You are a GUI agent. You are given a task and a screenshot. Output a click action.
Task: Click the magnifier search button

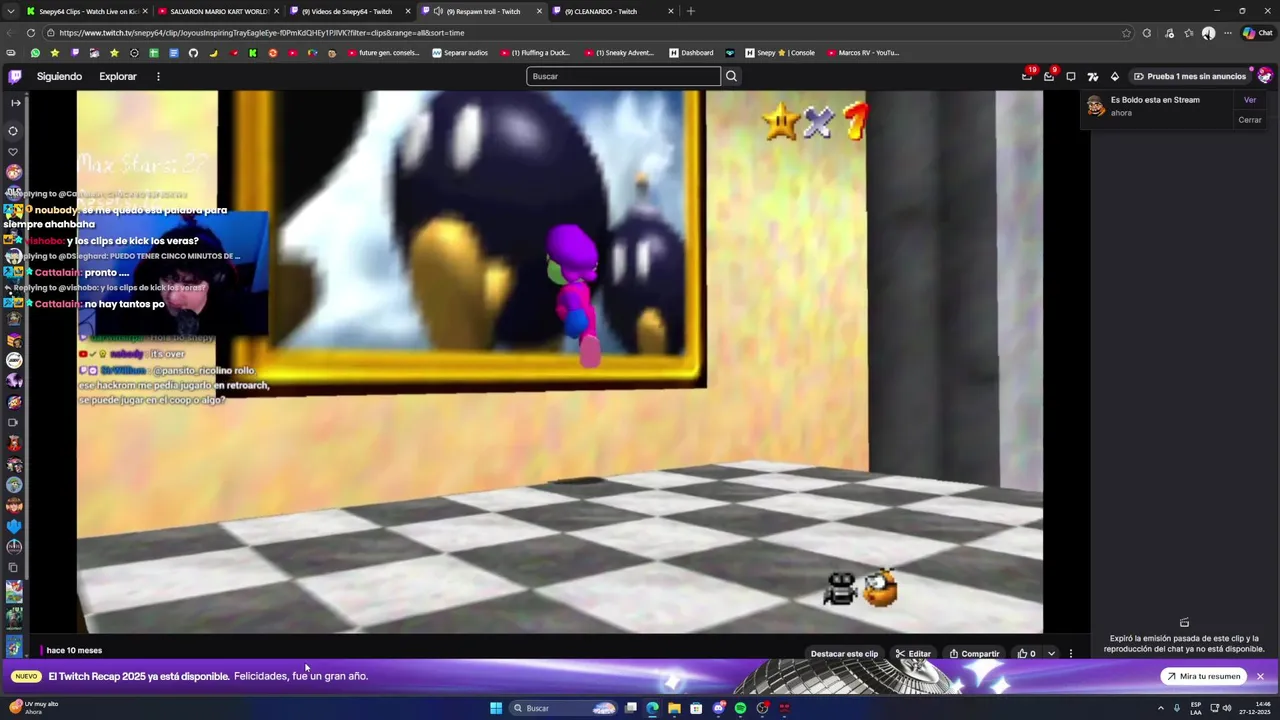pyautogui.click(x=731, y=76)
